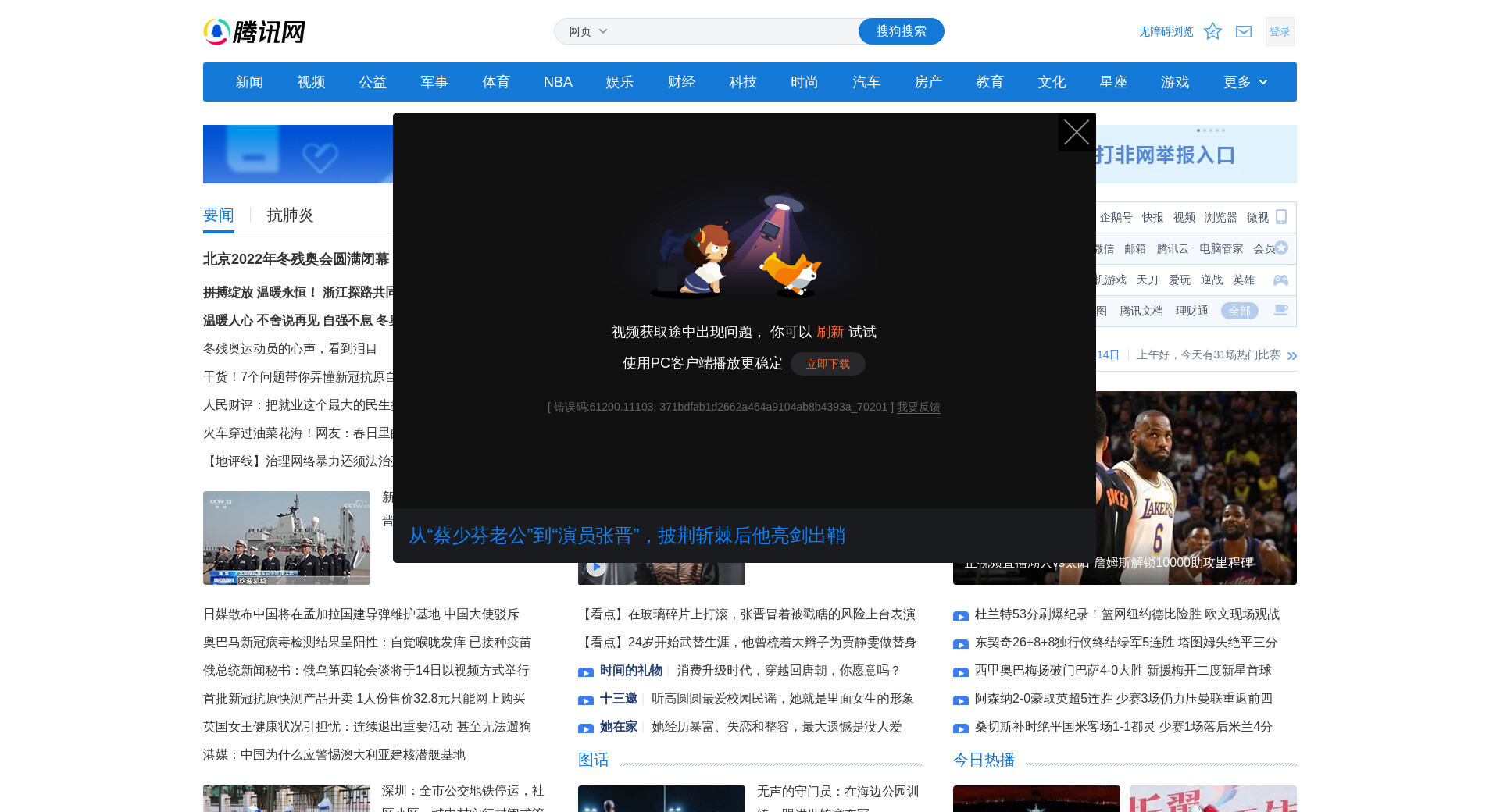Click the search text input field
1500x812 pixels.
(x=734, y=31)
